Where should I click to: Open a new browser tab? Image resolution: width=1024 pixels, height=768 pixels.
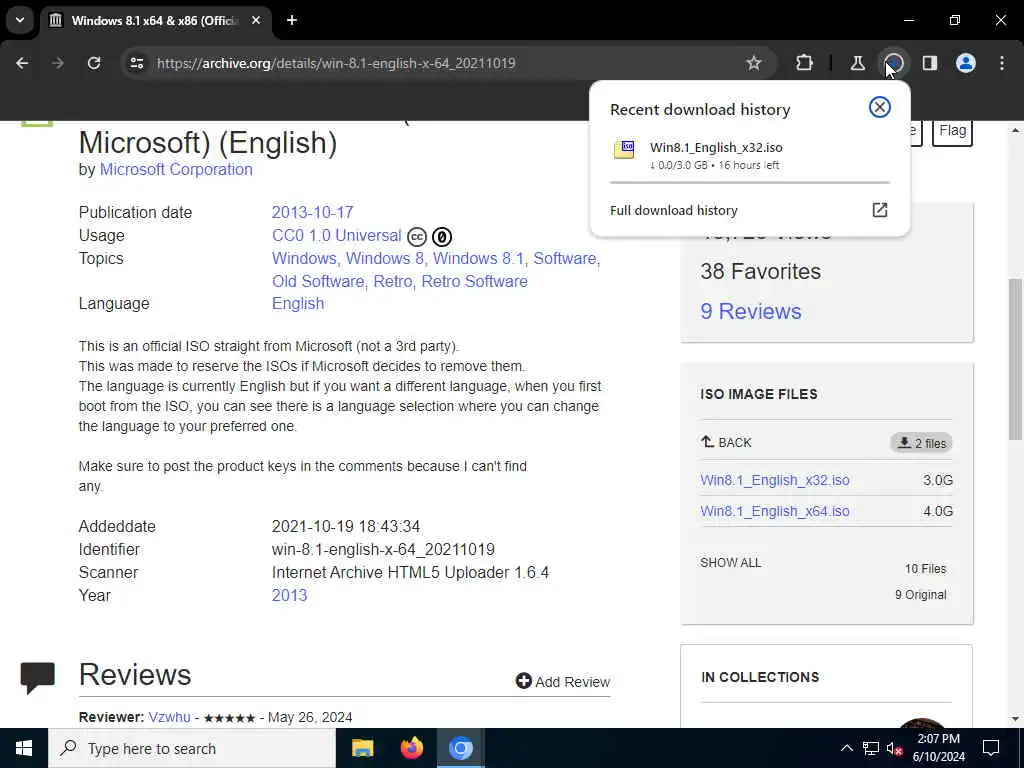(x=292, y=20)
